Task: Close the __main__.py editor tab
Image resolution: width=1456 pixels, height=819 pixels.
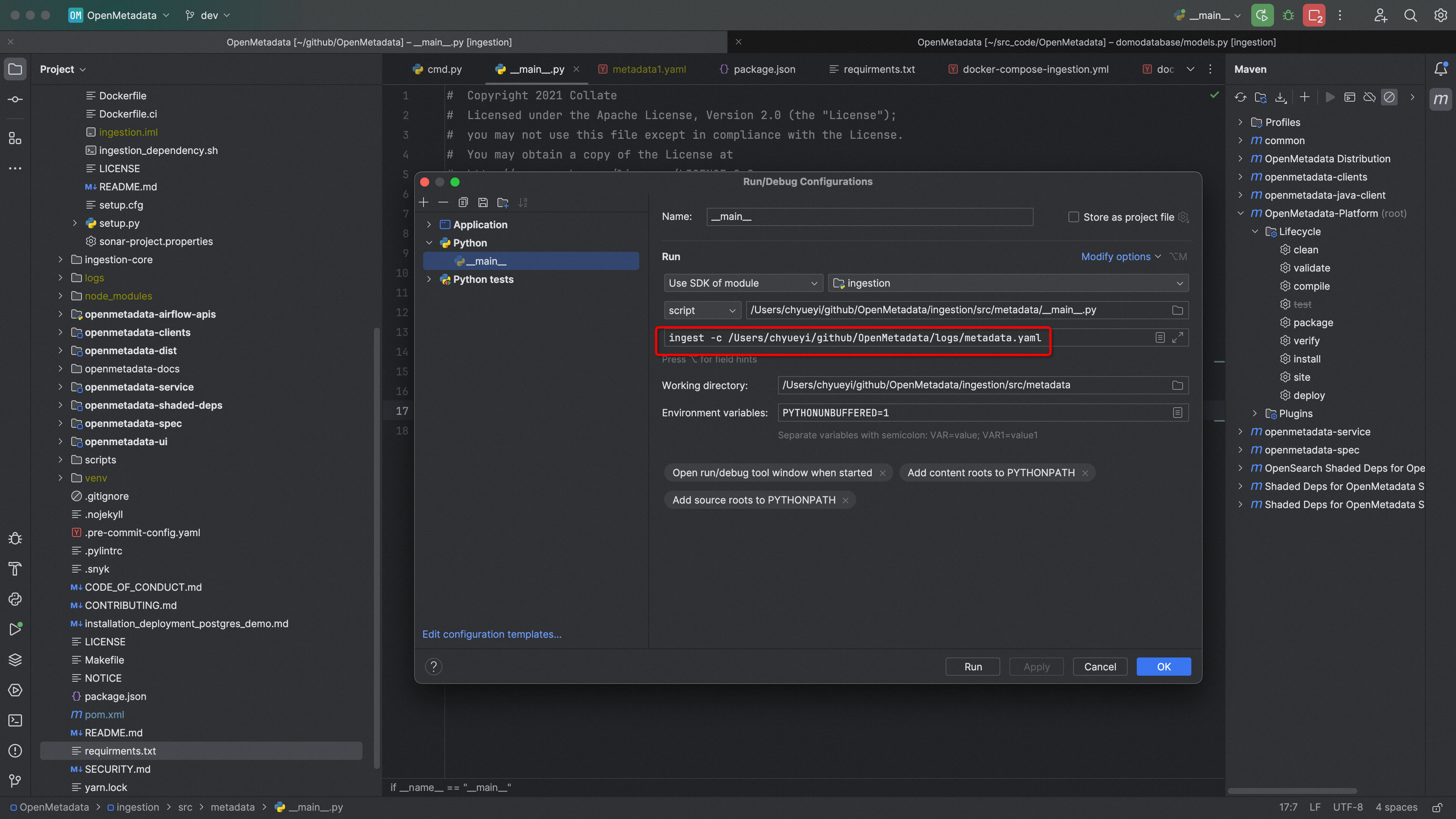Action: (x=576, y=69)
